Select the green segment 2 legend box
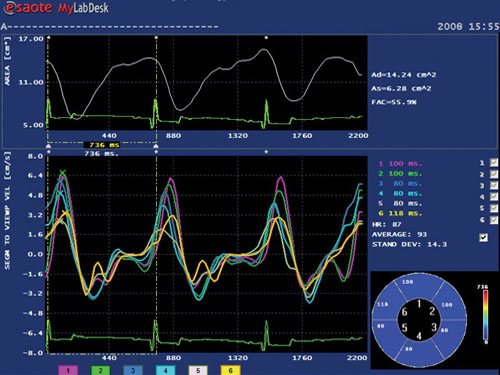The width and height of the screenshot is (500, 375). pos(100,370)
